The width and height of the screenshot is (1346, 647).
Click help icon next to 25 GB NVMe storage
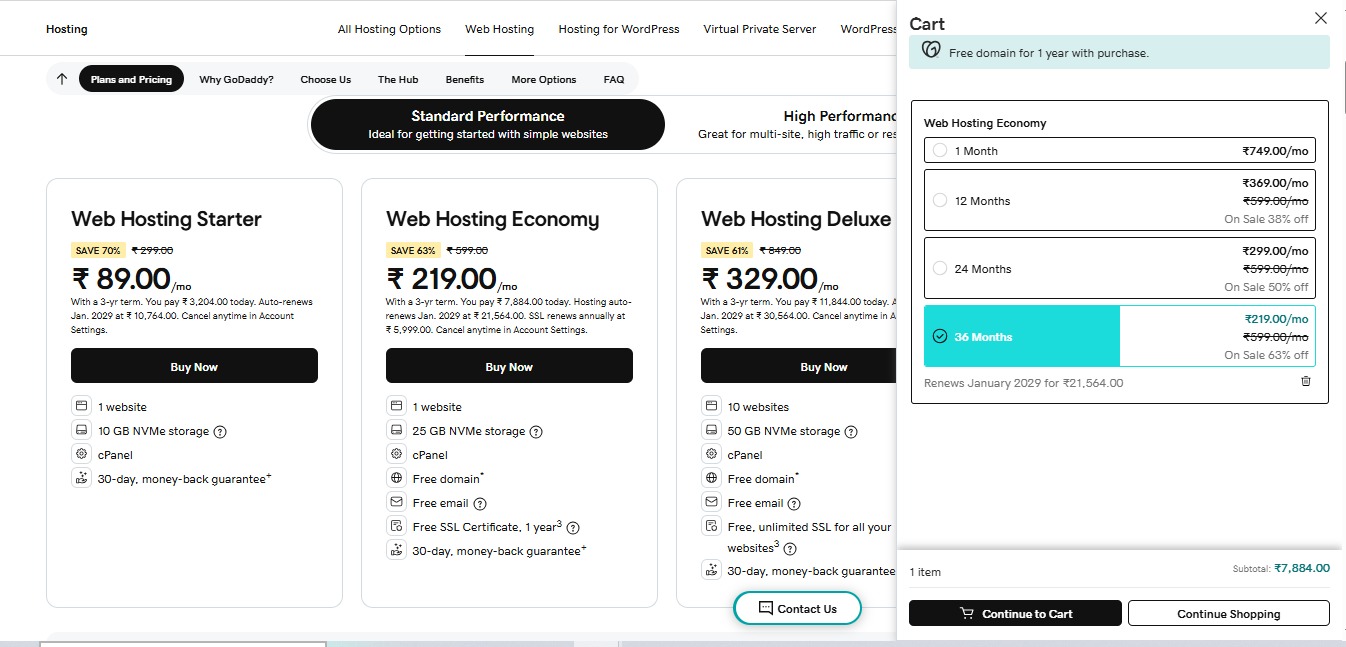(x=536, y=432)
